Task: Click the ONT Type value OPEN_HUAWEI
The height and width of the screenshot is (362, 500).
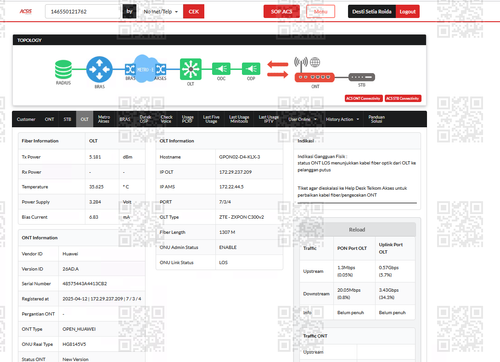Action: 79,329
